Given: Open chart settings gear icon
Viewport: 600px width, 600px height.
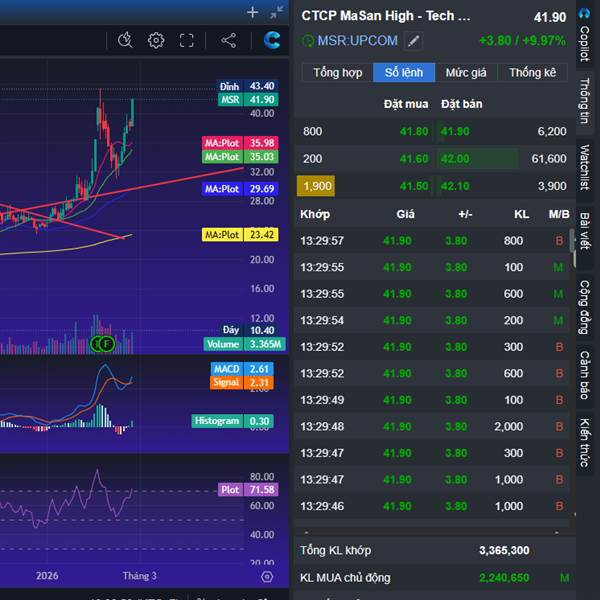Looking at the screenshot, I should tap(156, 40).
